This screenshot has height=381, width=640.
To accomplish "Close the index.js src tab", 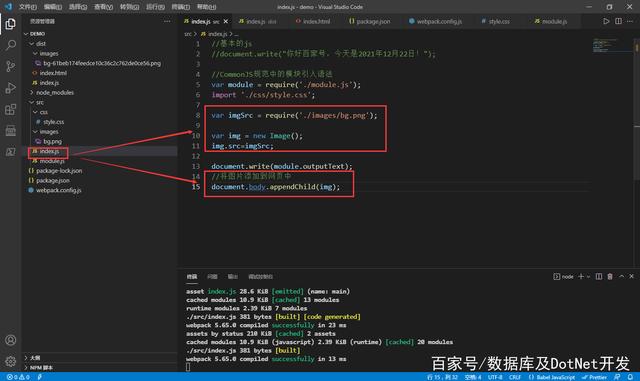I will pyautogui.click(x=226, y=21).
